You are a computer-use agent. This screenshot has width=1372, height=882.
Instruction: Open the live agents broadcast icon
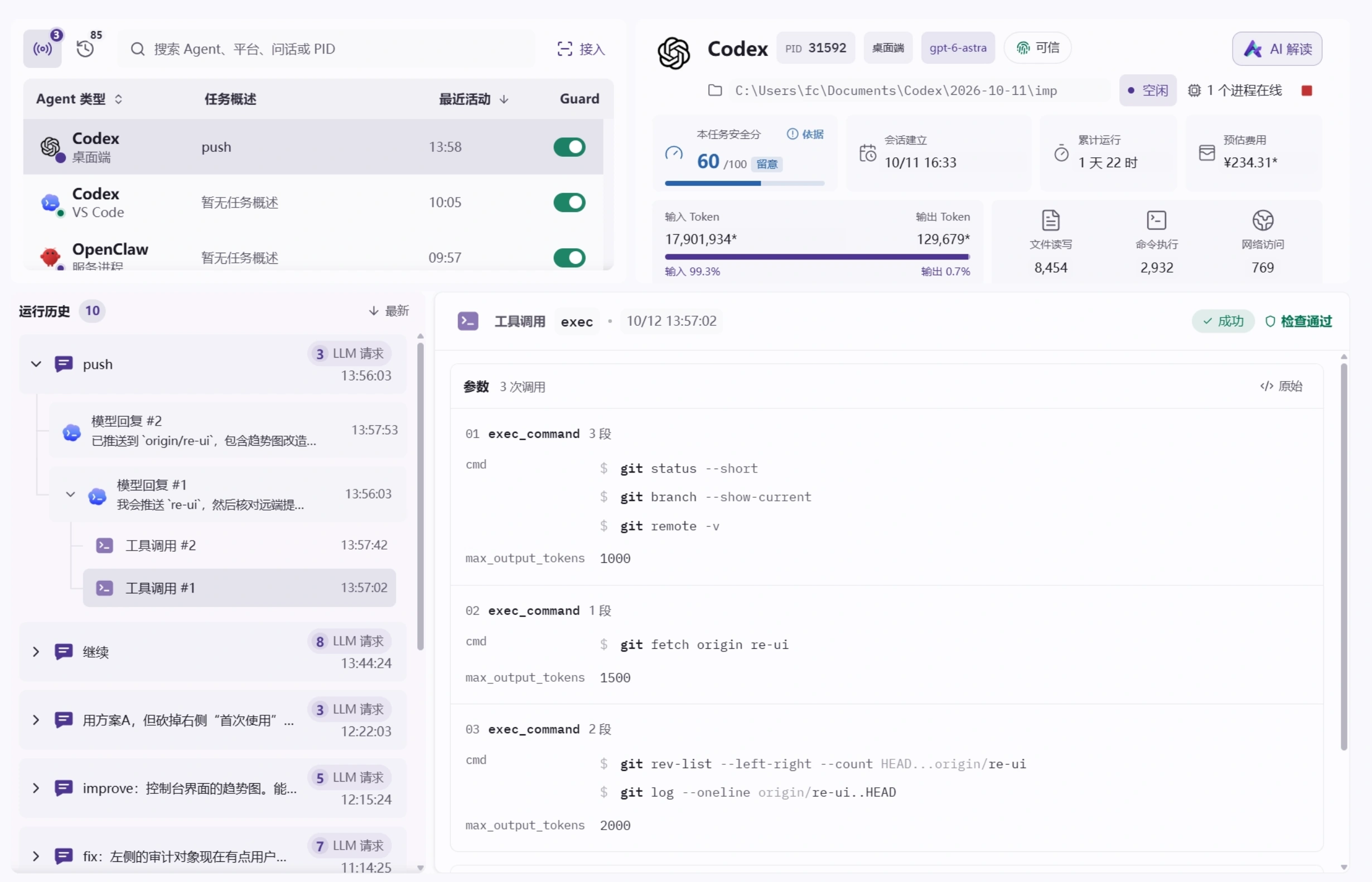[x=42, y=49]
